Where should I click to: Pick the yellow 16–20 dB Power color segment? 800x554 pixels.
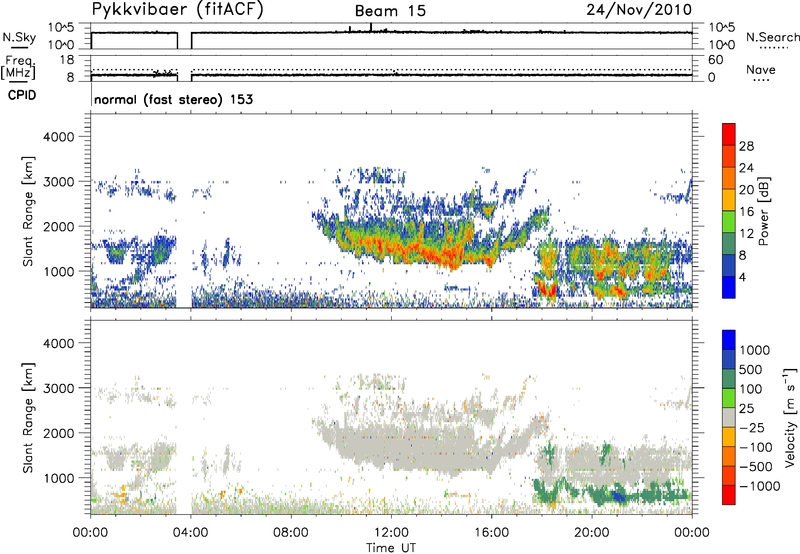tap(729, 199)
